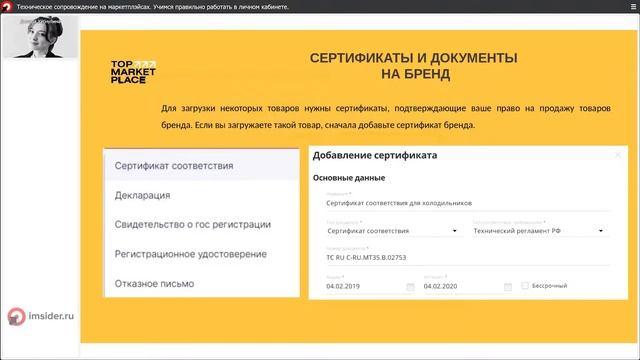This screenshot has width=640, height=360.
Task: Close the Добавление сертификата dialog
Action: [618, 155]
